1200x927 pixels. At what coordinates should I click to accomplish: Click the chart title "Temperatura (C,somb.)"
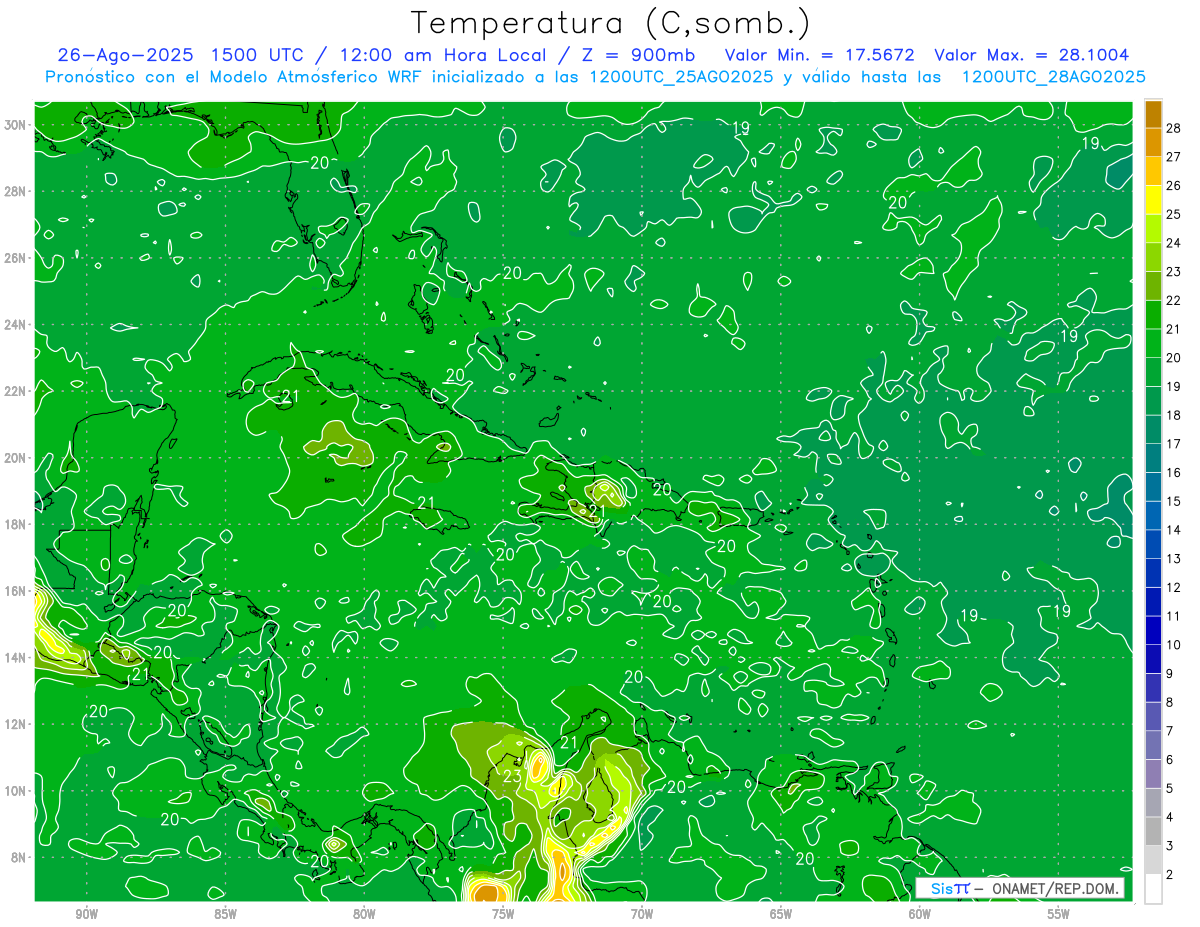[x=612, y=23]
